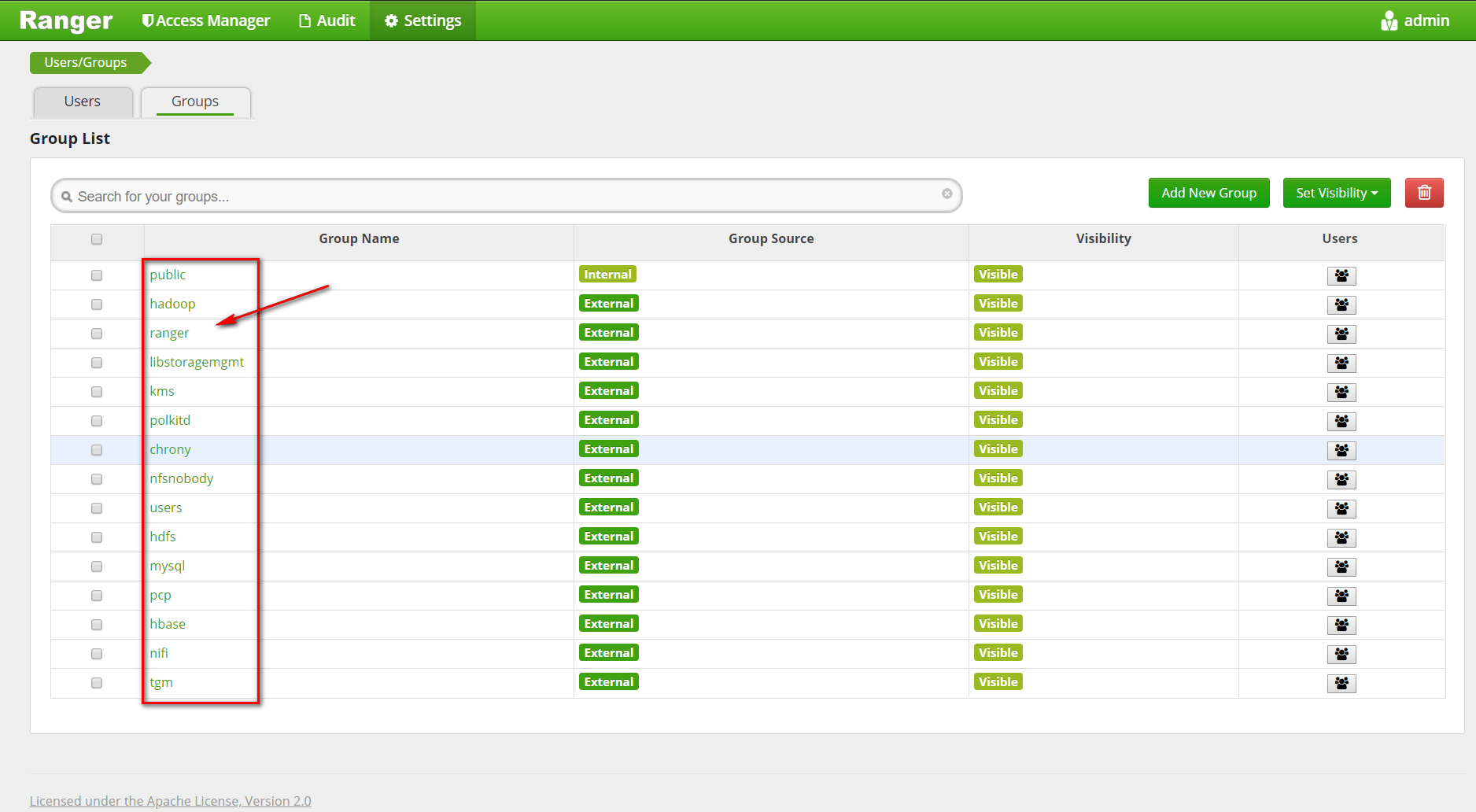Open the Apache License link
Image resolution: width=1476 pixels, height=812 pixels.
[x=170, y=800]
